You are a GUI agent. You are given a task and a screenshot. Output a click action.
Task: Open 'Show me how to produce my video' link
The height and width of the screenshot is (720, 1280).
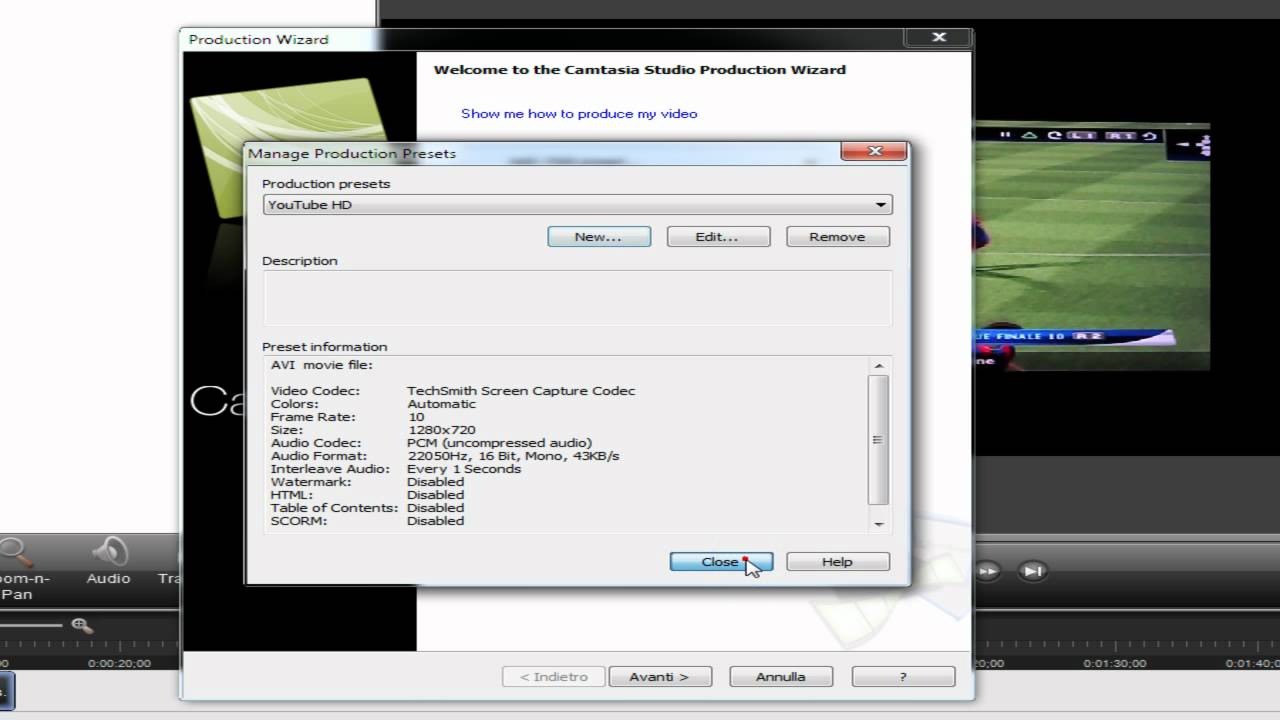(579, 114)
